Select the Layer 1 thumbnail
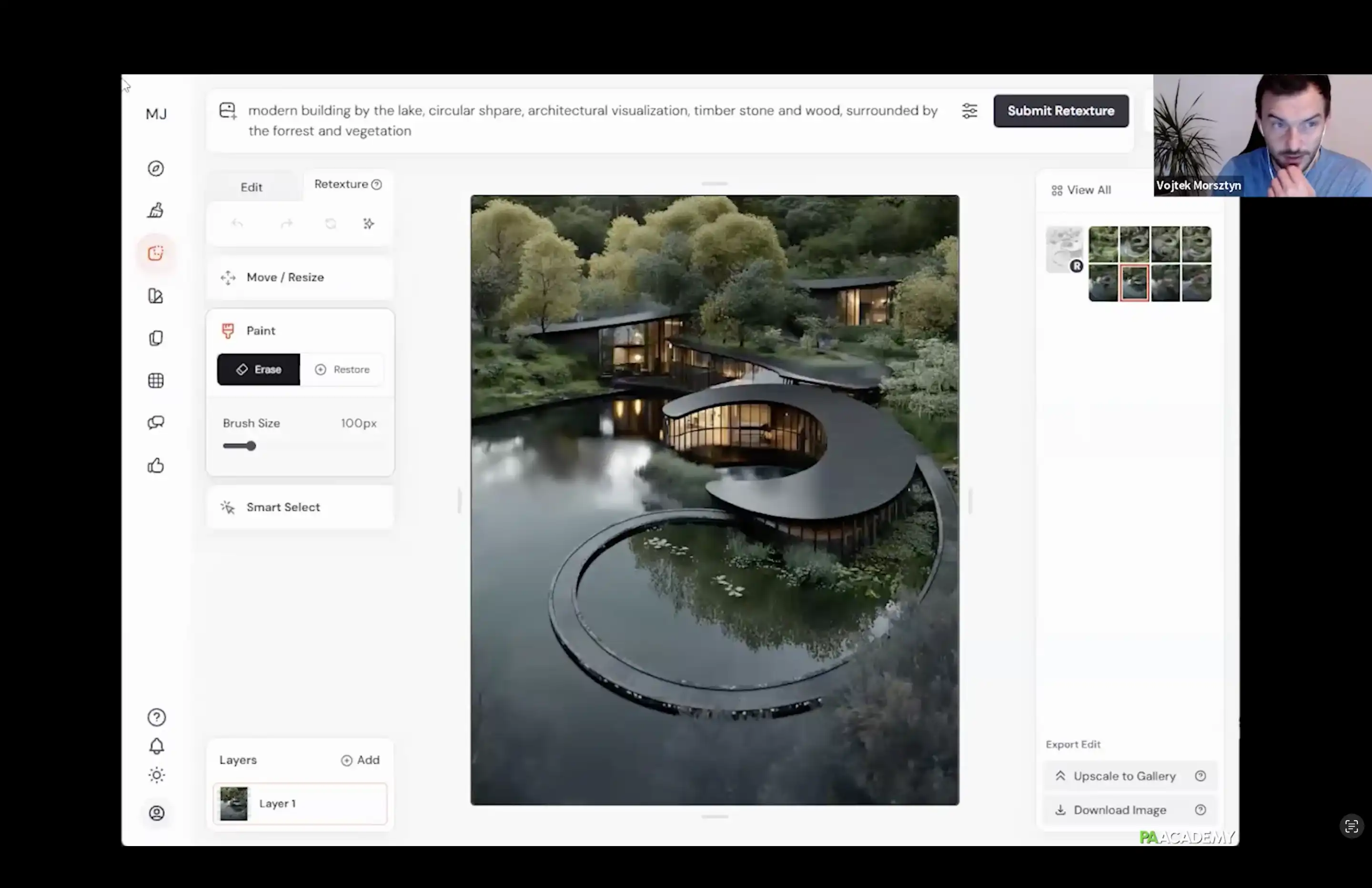 pyautogui.click(x=234, y=804)
